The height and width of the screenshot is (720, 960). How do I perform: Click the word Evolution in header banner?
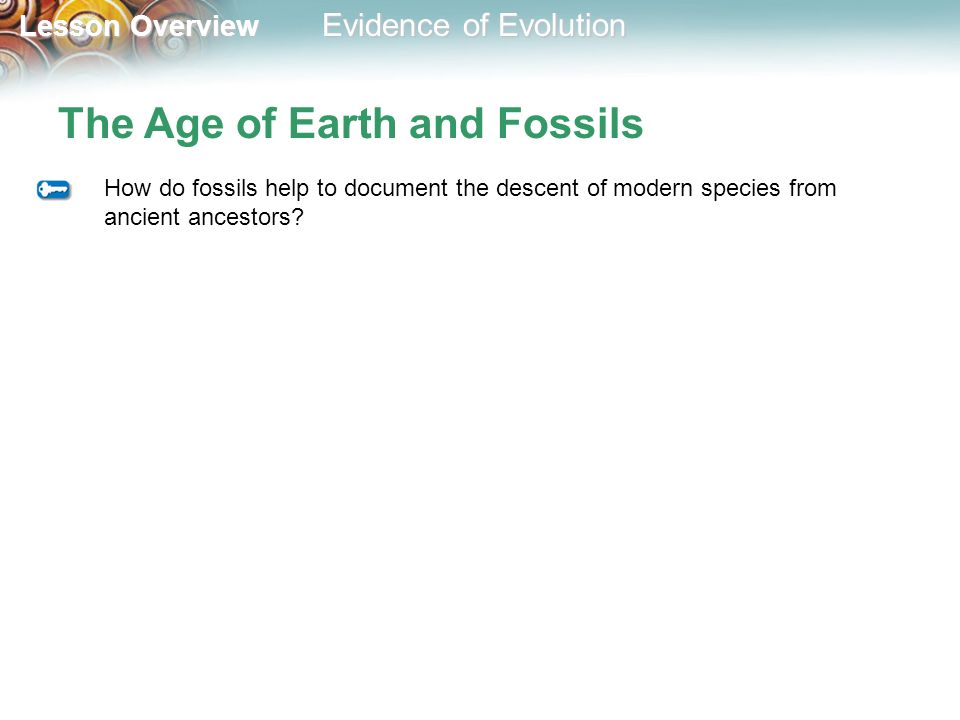click(x=561, y=26)
